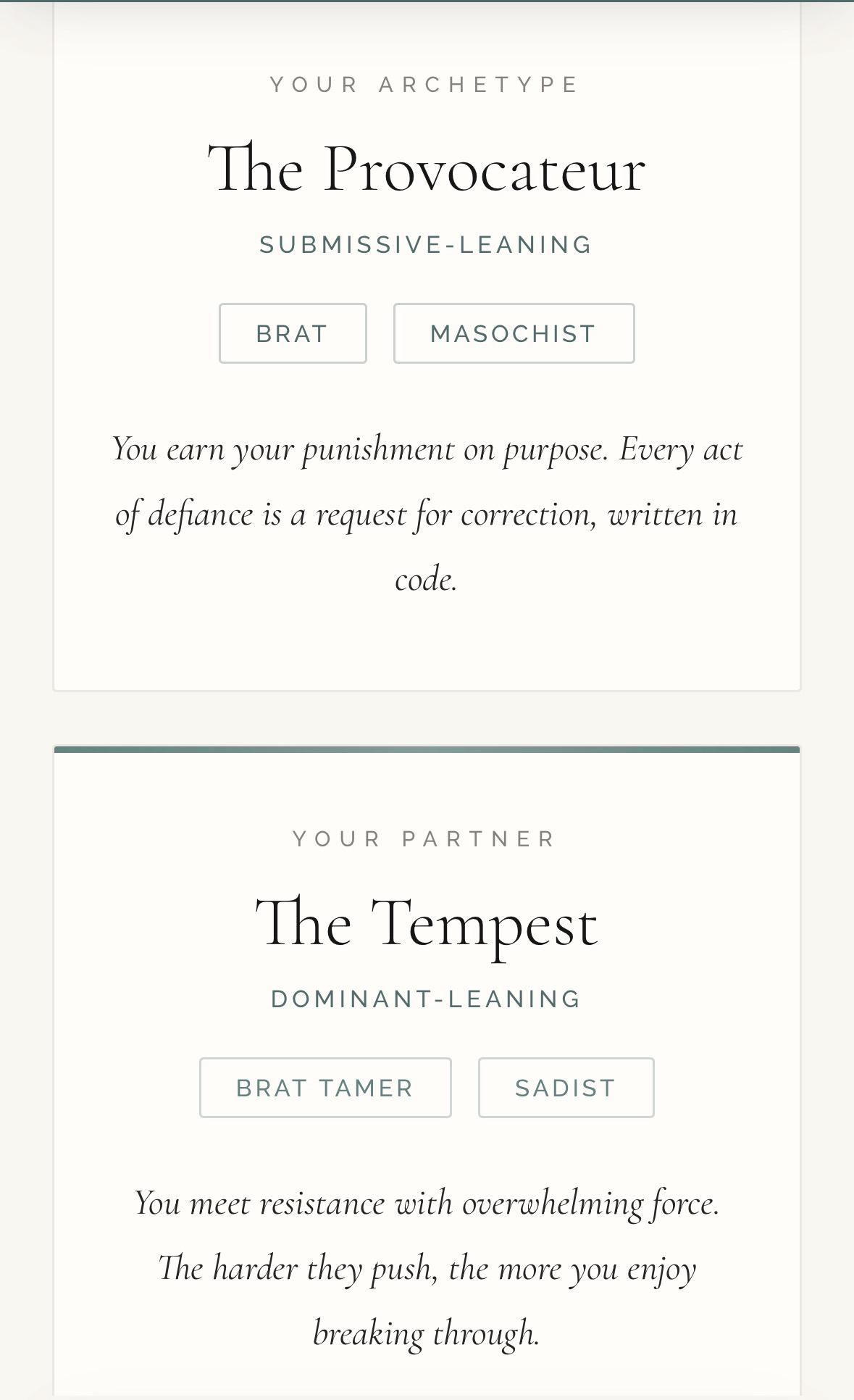Click the BRAT TAMER tag
Viewport: 854px width, 1400px height.
coord(325,1088)
